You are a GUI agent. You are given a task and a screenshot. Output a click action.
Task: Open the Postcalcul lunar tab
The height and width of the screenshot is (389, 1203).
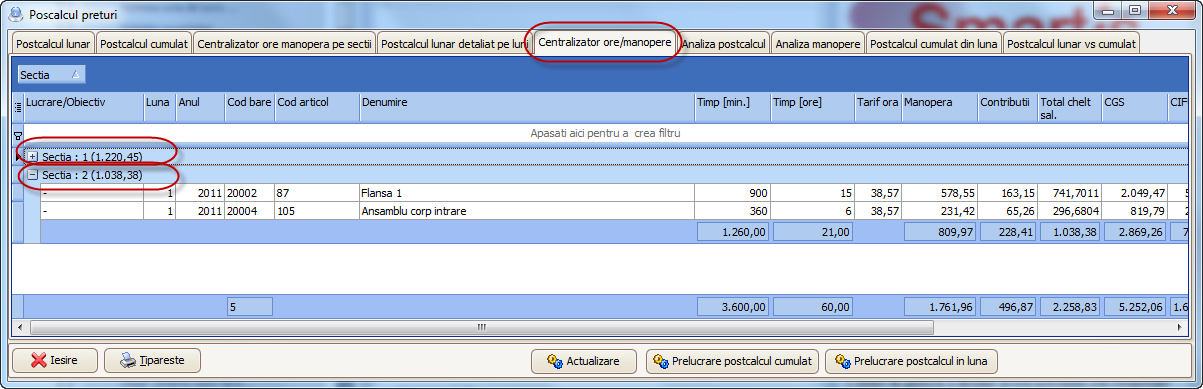pos(54,44)
